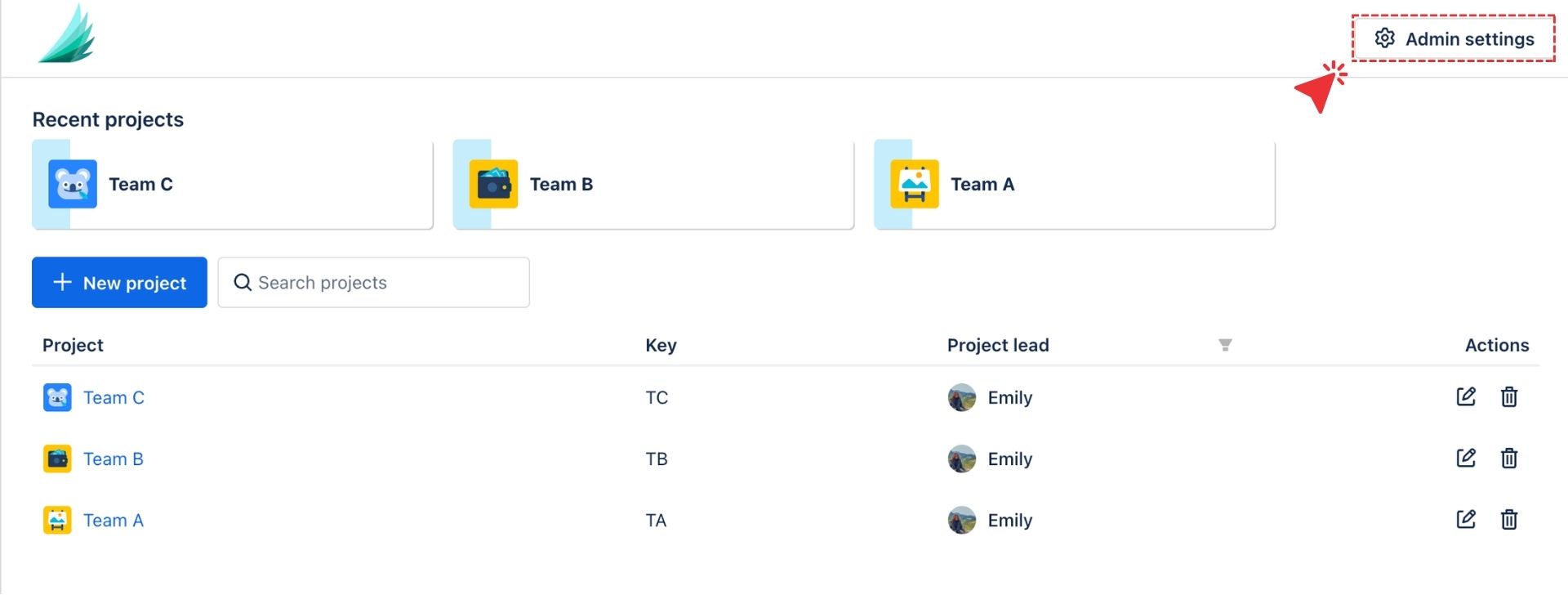Open Admin settings
Image resolution: width=1568 pixels, height=595 pixels.
click(1454, 38)
